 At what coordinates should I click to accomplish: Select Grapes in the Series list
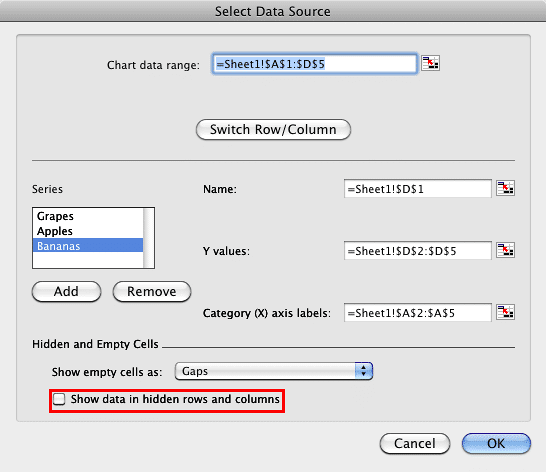[88, 216]
